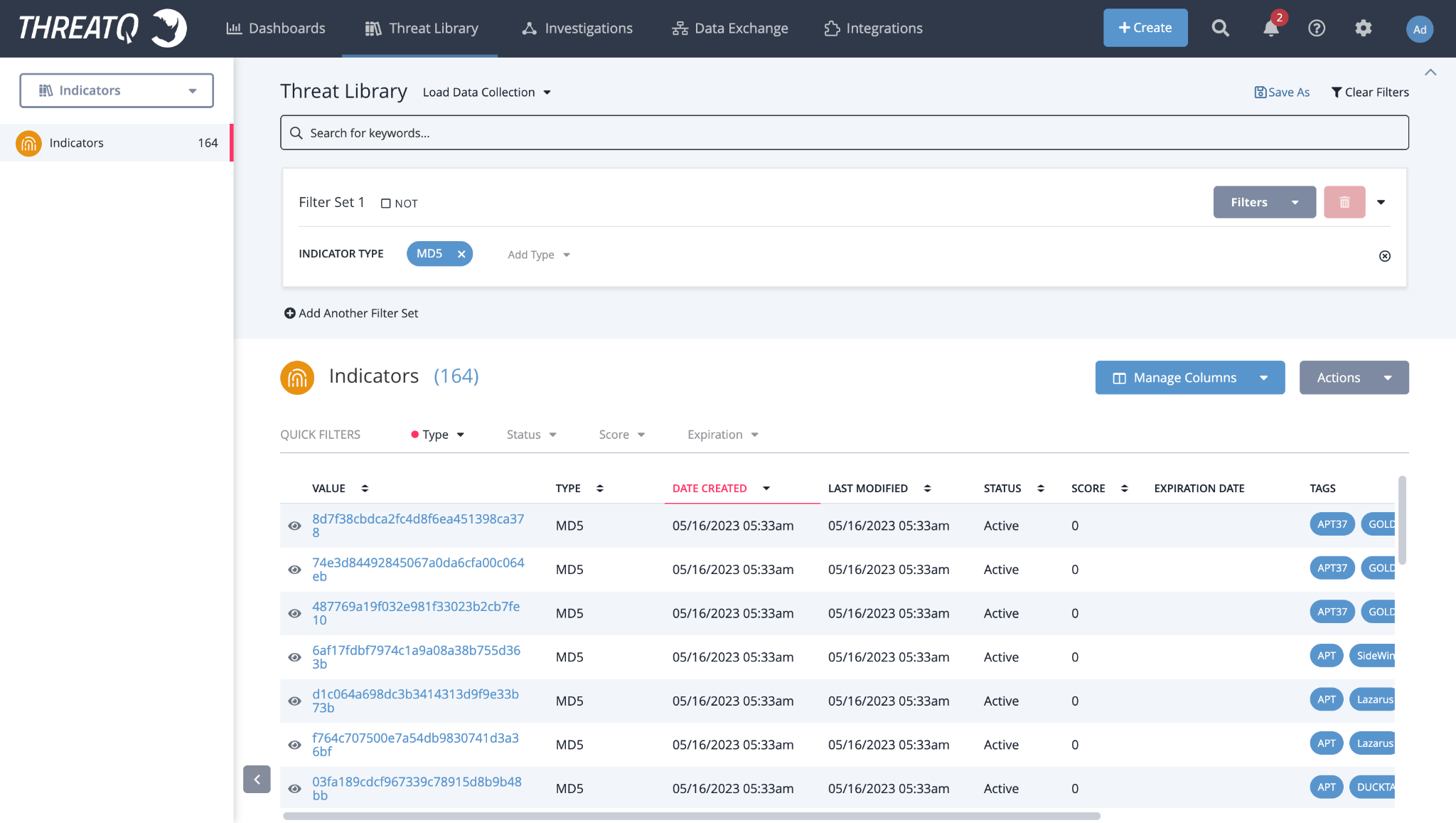Toggle watch eye for f764c707500e indicator
This screenshot has height=823, width=1456.
[294, 745]
